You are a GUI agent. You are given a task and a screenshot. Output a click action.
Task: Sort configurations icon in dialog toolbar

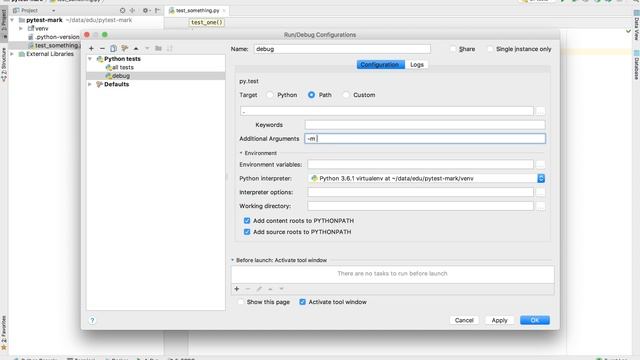pos(169,48)
